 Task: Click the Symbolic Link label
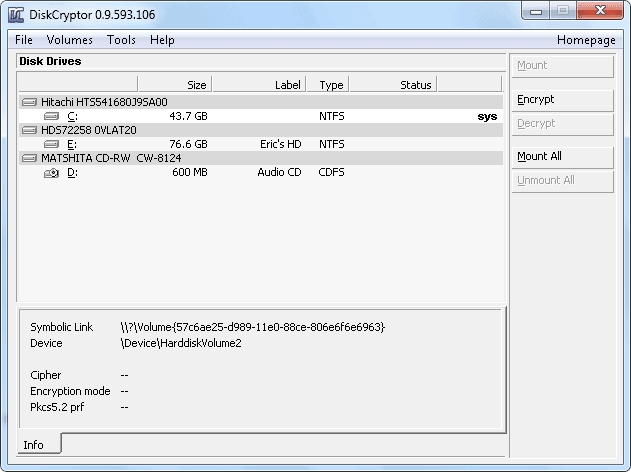point(62,327)
